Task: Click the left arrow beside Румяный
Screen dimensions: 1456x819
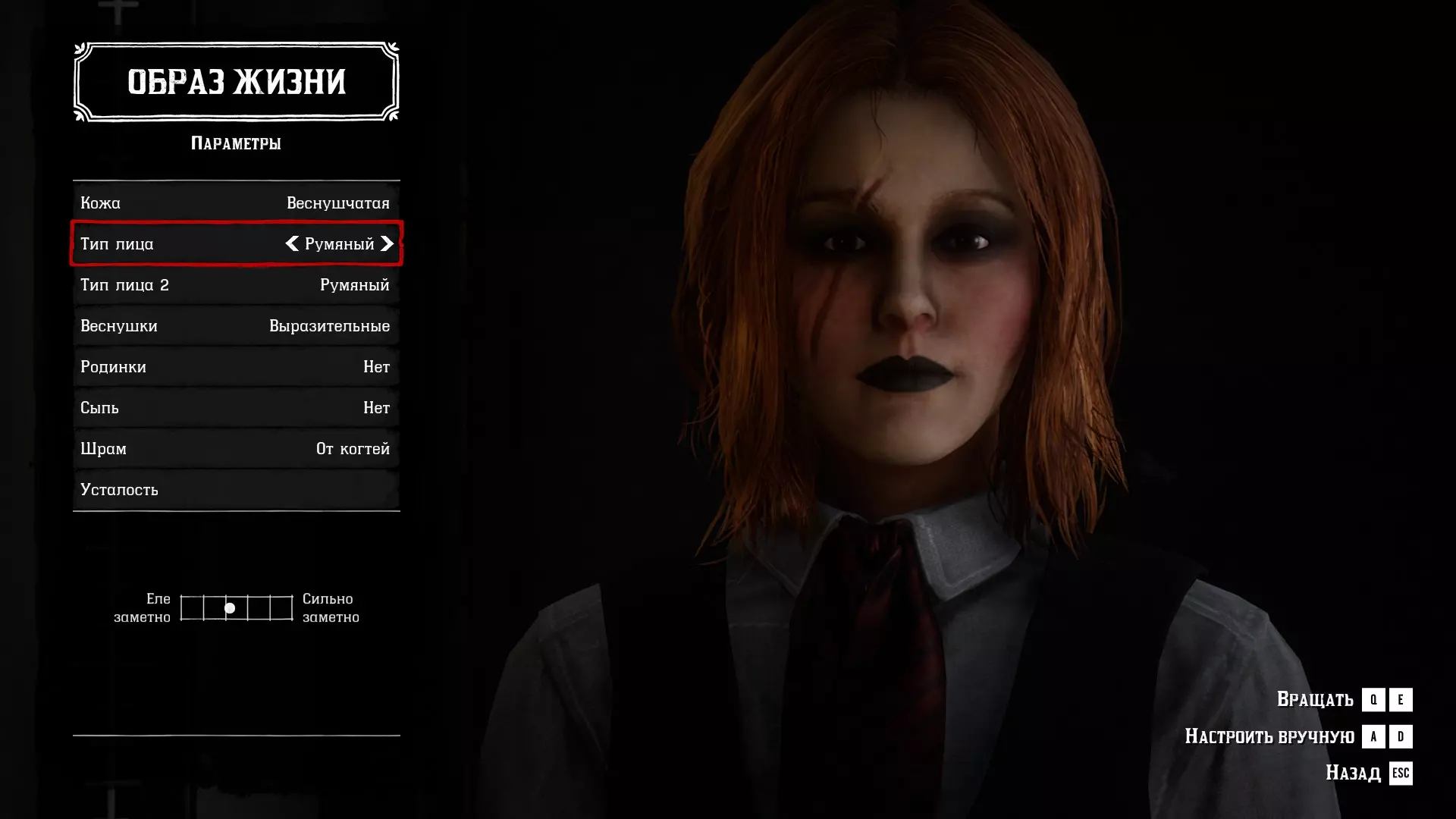Action: point(292,243)
